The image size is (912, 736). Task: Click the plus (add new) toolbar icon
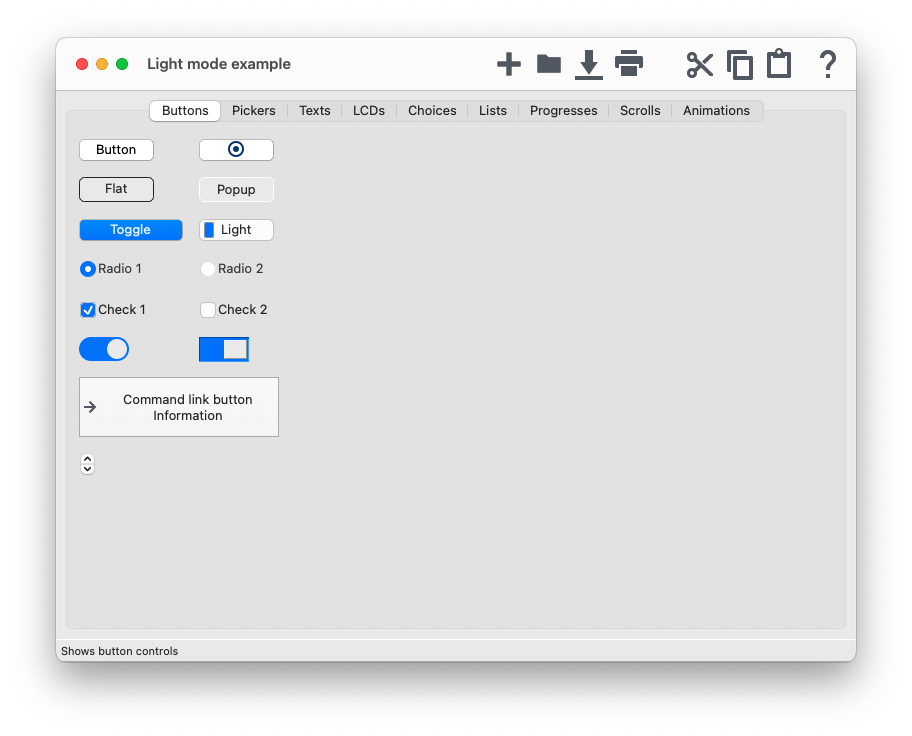(x=509, y=65)
